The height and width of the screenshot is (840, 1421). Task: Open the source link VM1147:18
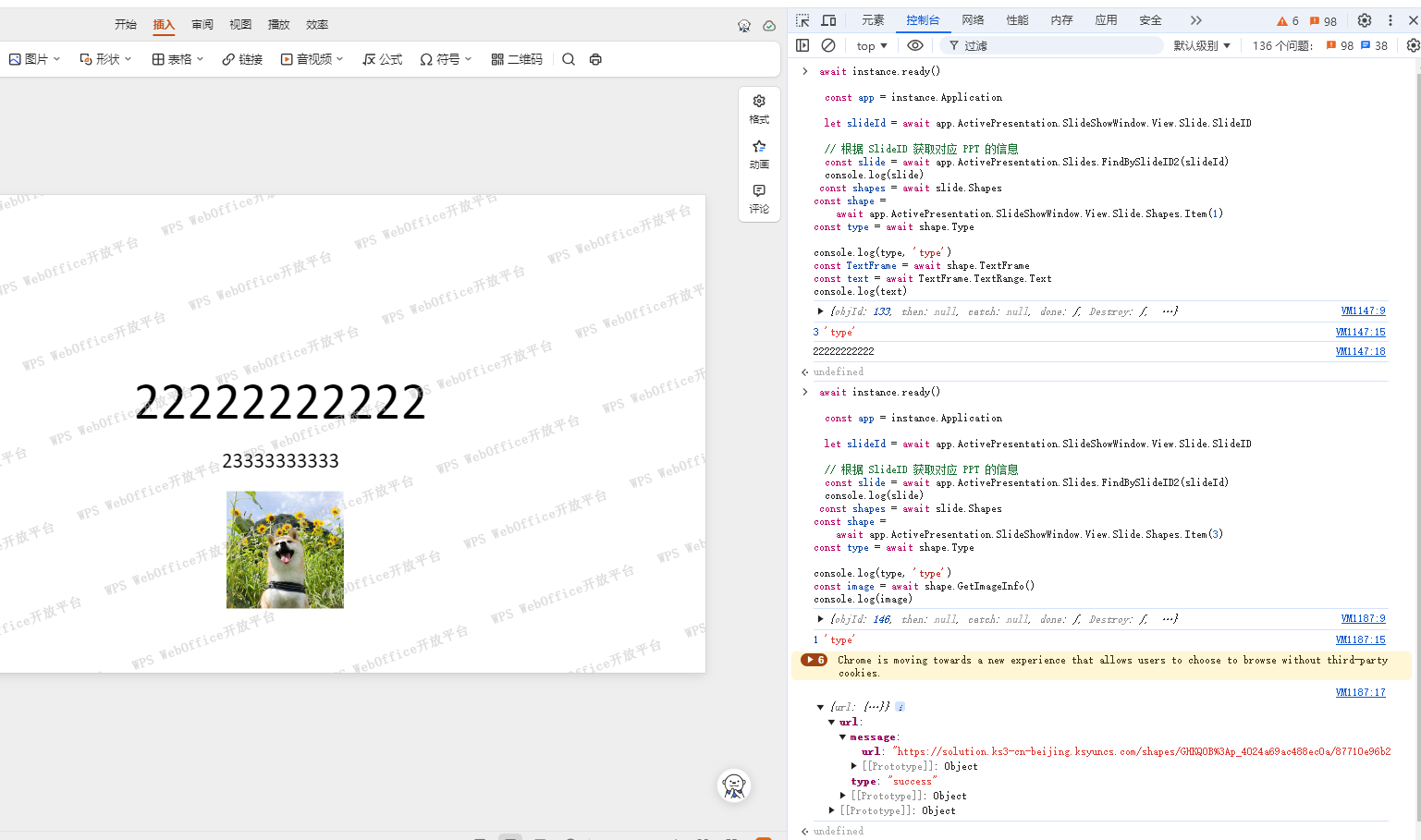[1360, 351]
